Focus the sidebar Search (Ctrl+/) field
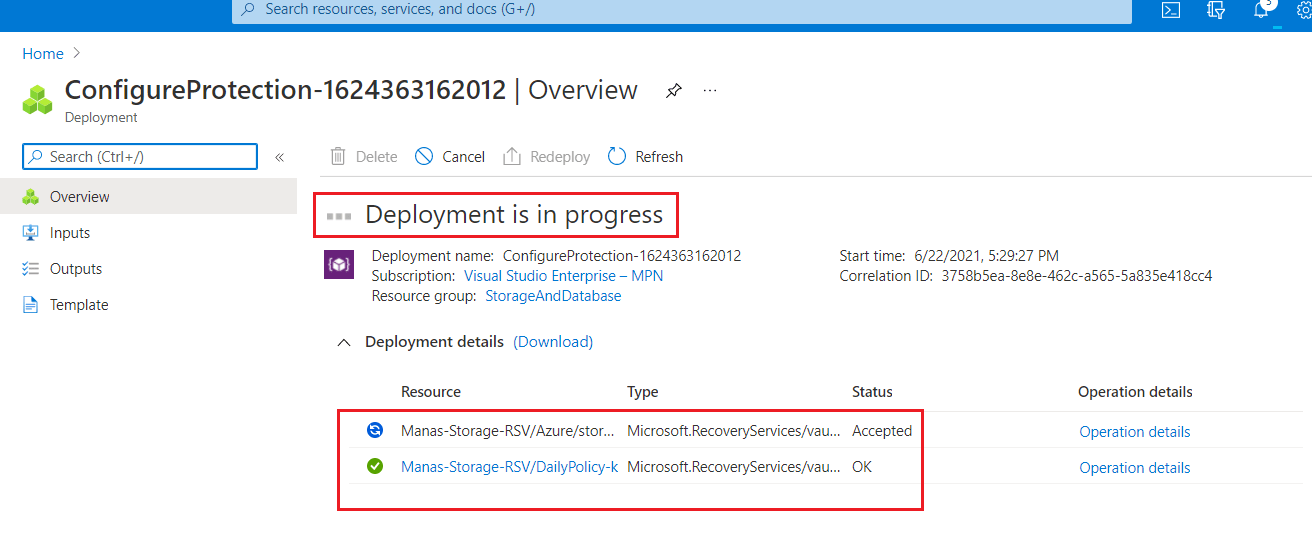The width and height of the screenshot is (1312, 546). (140, 157)
